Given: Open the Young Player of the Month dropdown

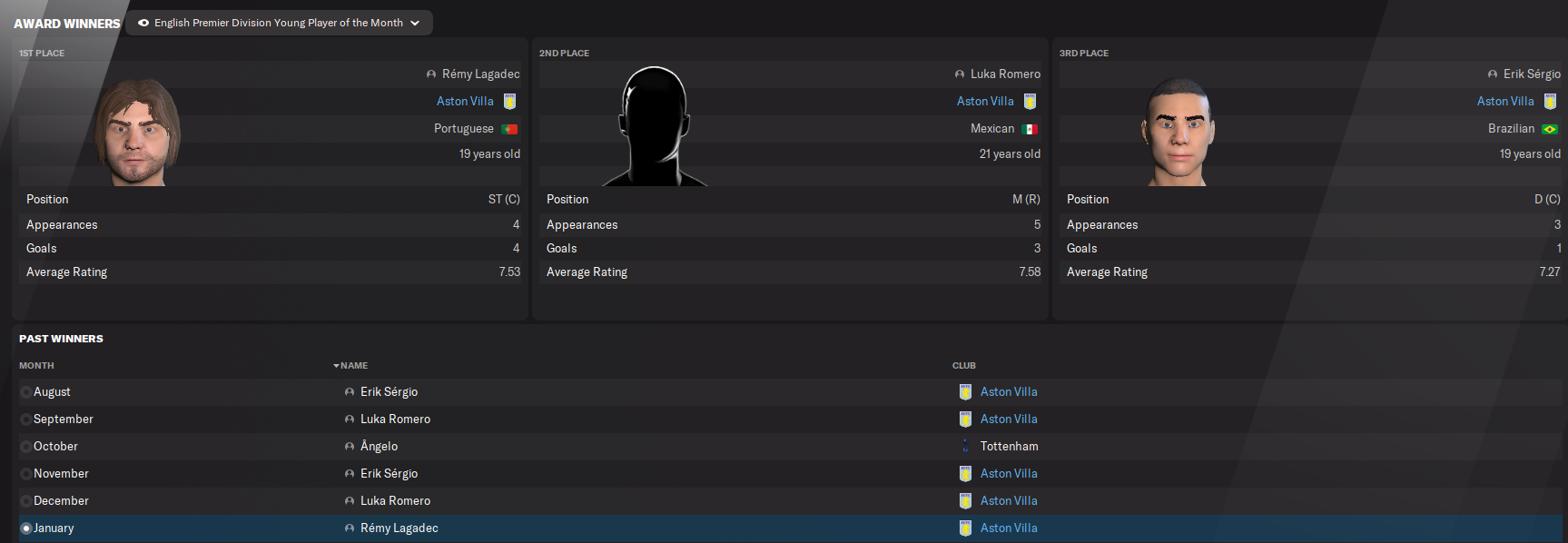Looking at the screenshot, I should point(279,23).
